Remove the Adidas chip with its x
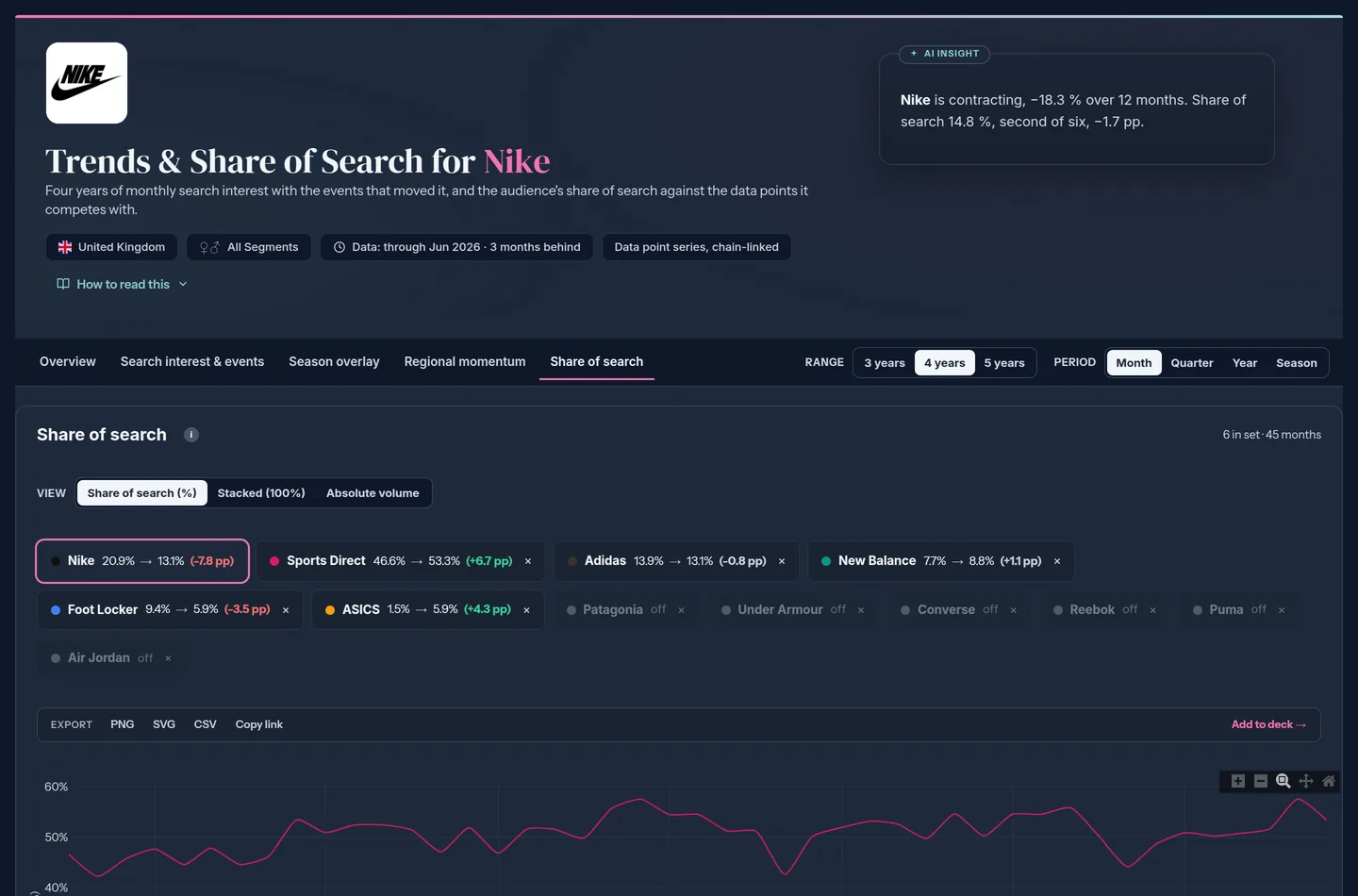 782,561
